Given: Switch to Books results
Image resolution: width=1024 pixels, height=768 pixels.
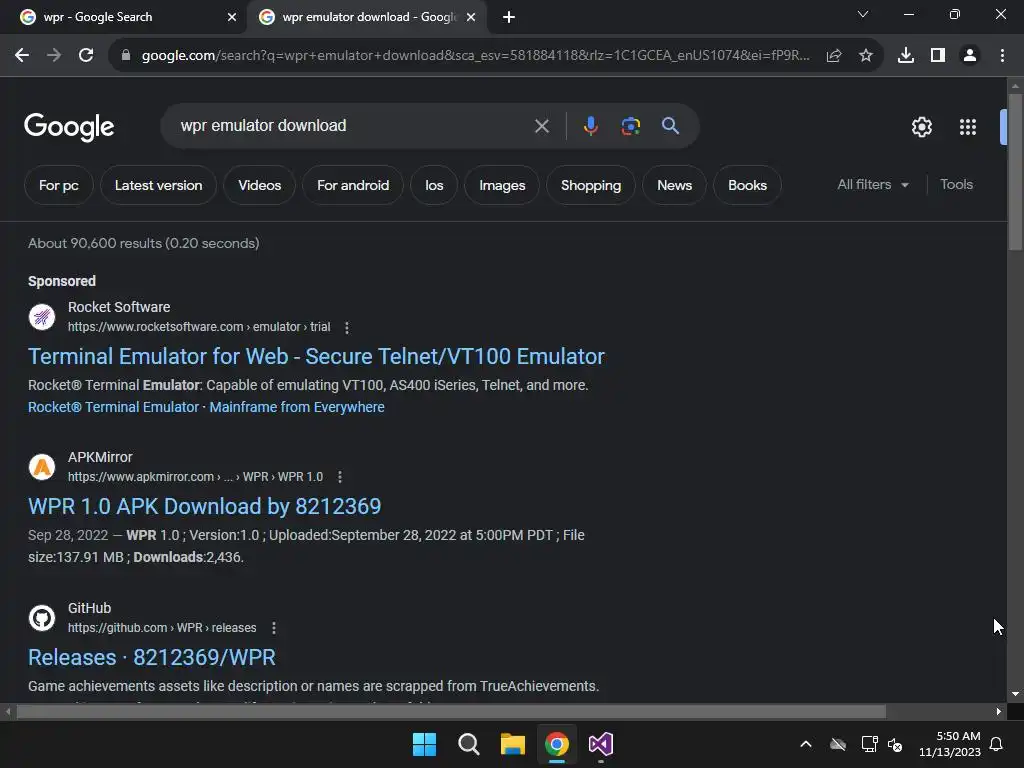Looking at the screenshot, I should pos(747,185).
